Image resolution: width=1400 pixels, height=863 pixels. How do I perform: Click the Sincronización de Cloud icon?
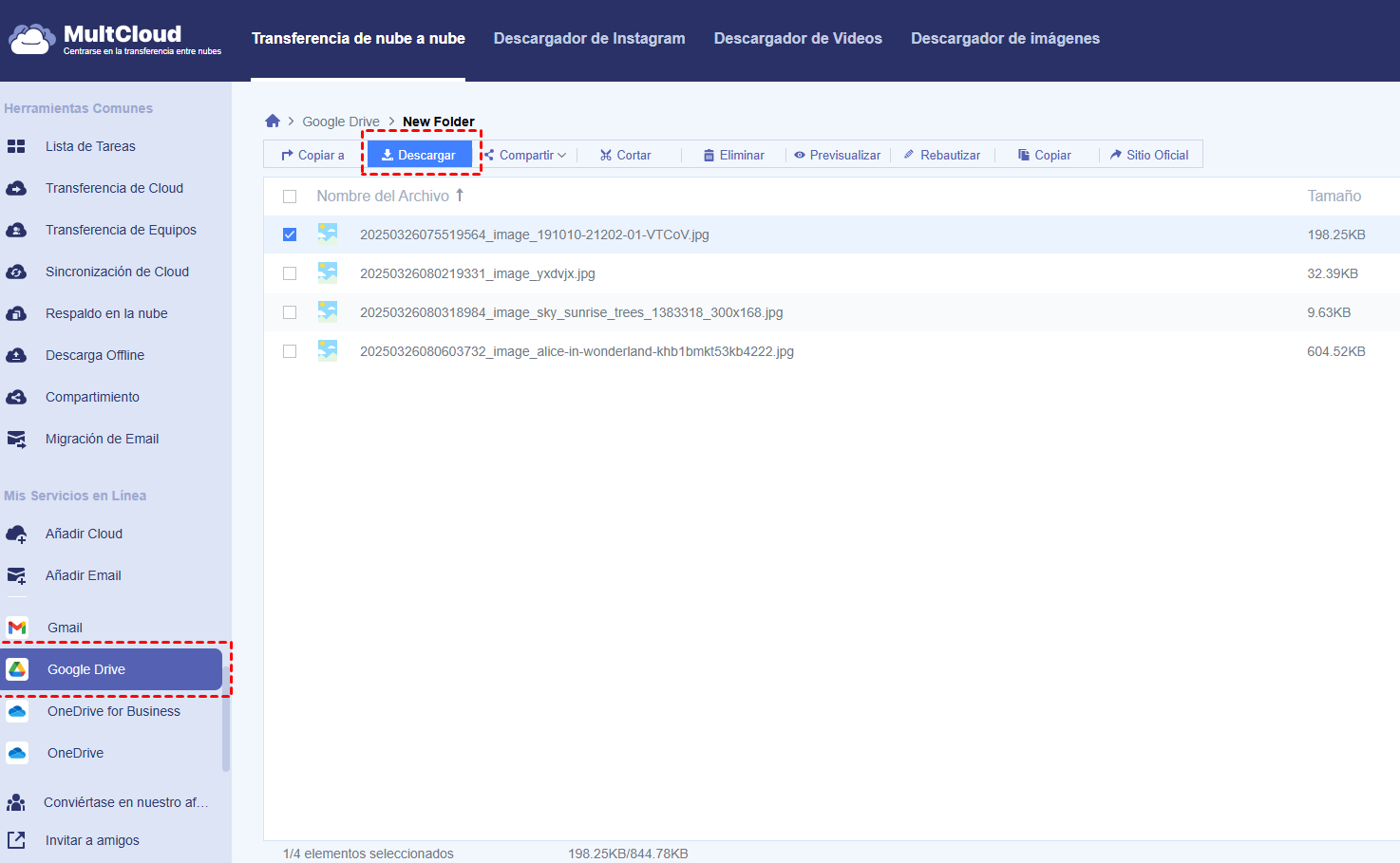[x=16, y=272]
